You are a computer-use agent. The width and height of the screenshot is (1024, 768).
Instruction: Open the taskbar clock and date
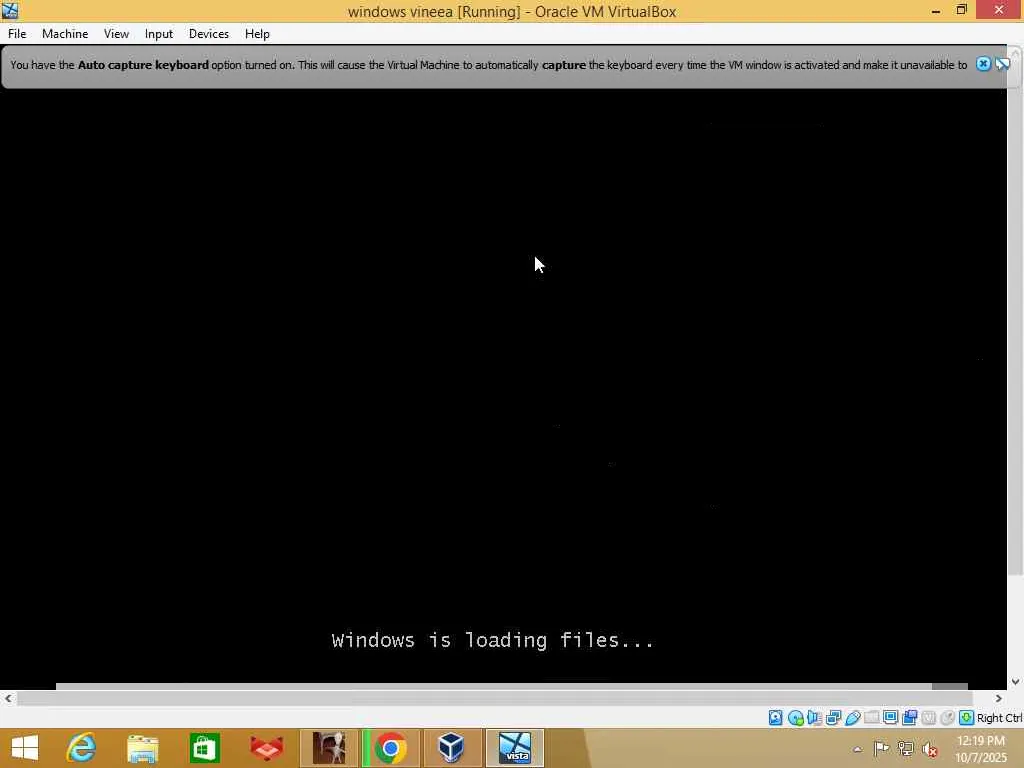(x=981, y=748)
